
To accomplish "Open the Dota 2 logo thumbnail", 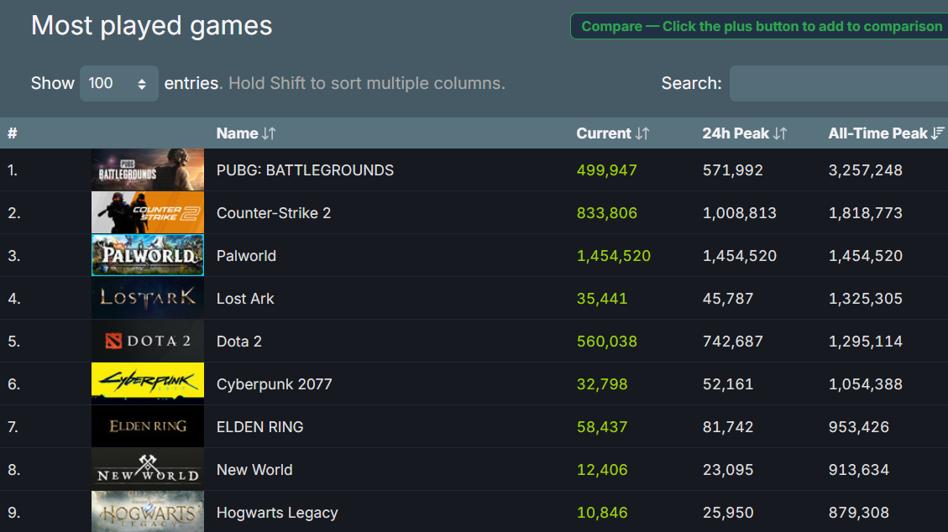I will click(147, 341).
